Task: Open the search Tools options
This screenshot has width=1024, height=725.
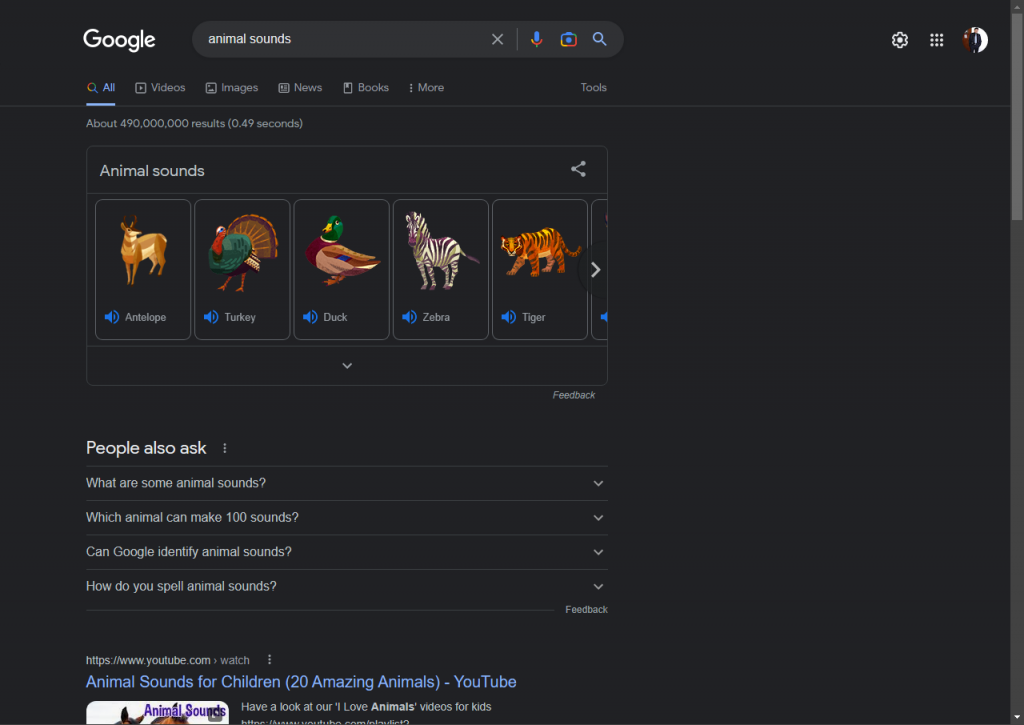Action: point(594,88)
